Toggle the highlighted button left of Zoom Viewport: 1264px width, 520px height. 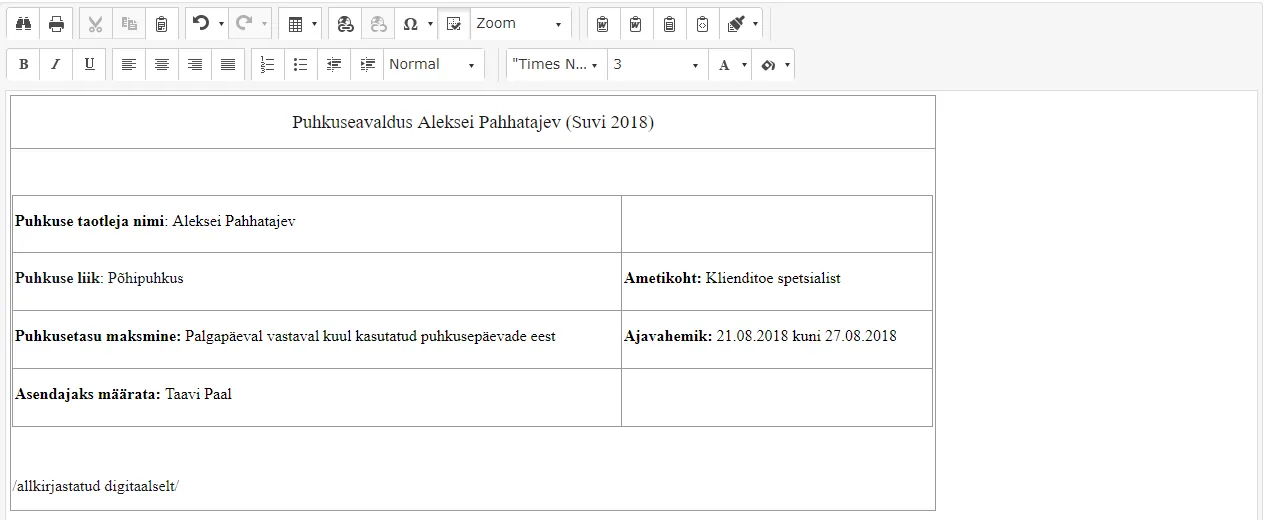(454, 23)
